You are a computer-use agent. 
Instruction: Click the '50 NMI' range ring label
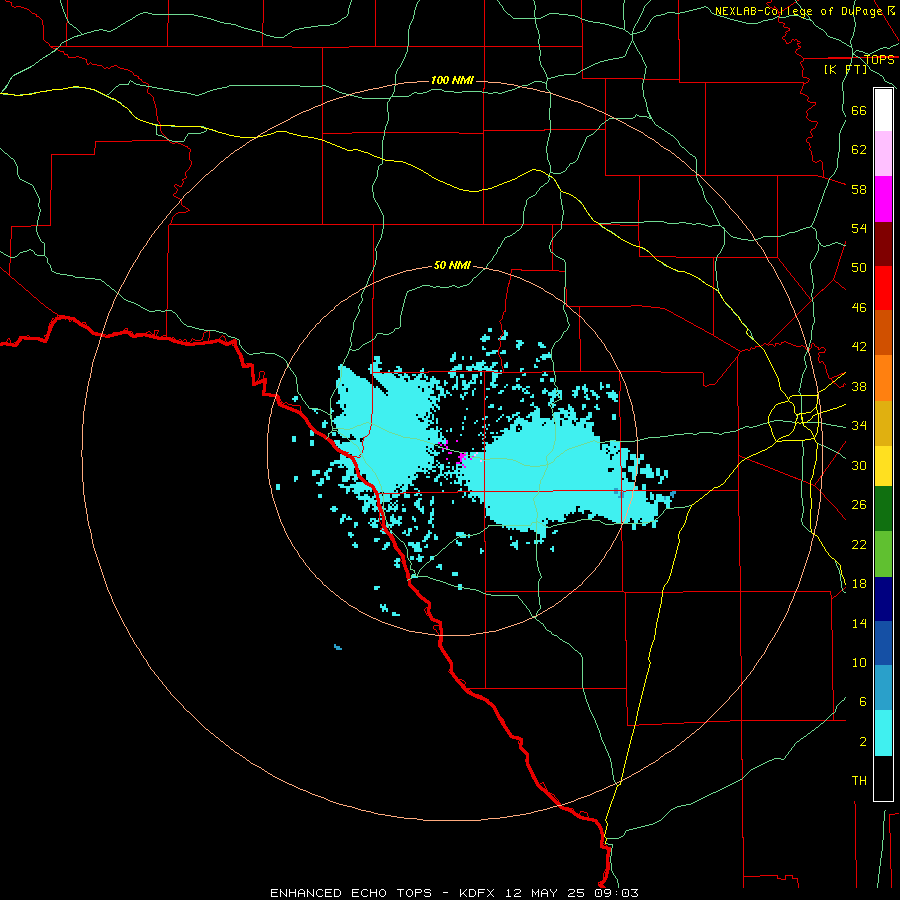click(x=452, y=265)
